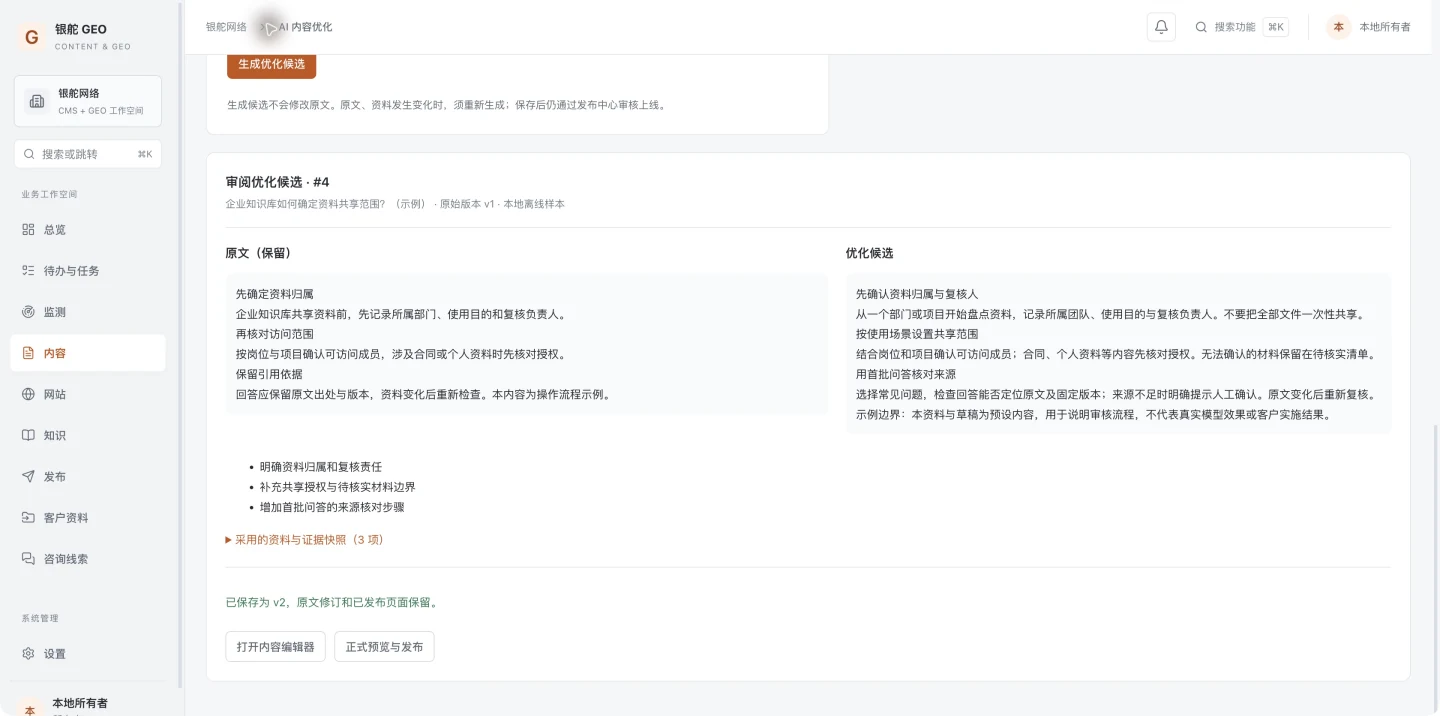Click the 先确定资料归属 line in 原文
The image size is (1440, 716).
tap(275, 294)
